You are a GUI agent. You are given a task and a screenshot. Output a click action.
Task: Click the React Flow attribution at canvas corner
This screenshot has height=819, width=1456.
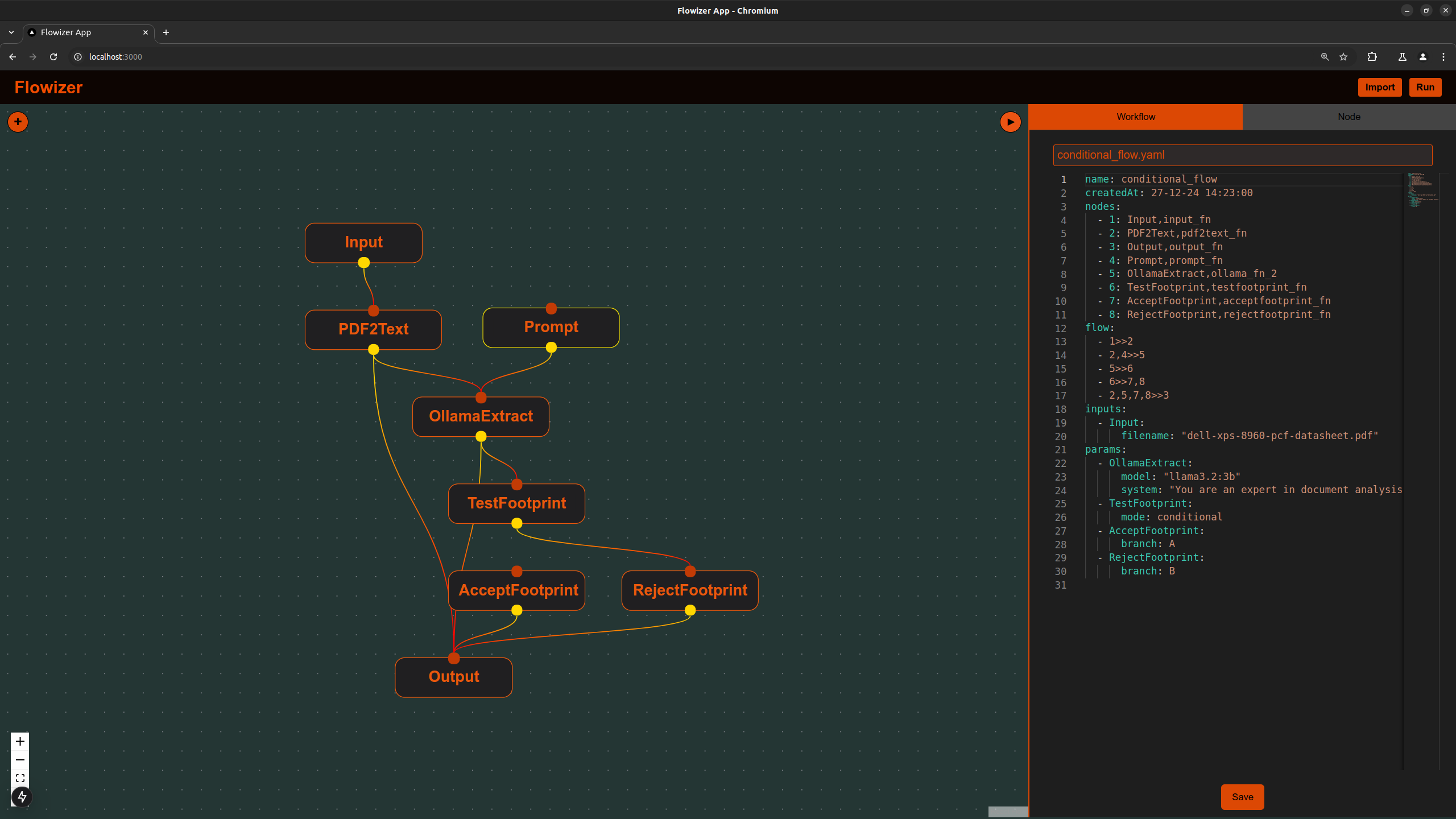coord(1008,811)
